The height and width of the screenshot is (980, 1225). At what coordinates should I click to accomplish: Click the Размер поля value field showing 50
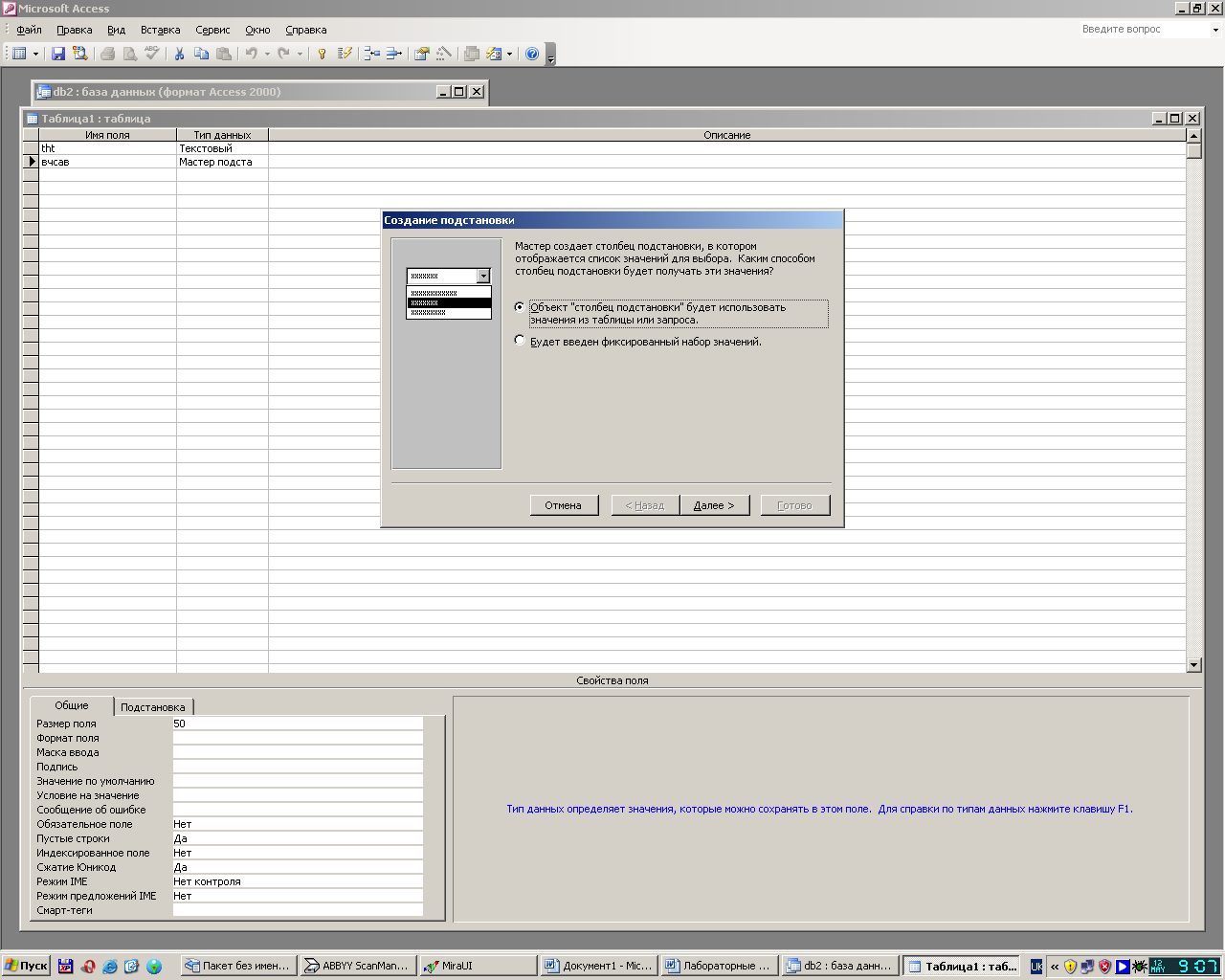(x=298, y=724)
